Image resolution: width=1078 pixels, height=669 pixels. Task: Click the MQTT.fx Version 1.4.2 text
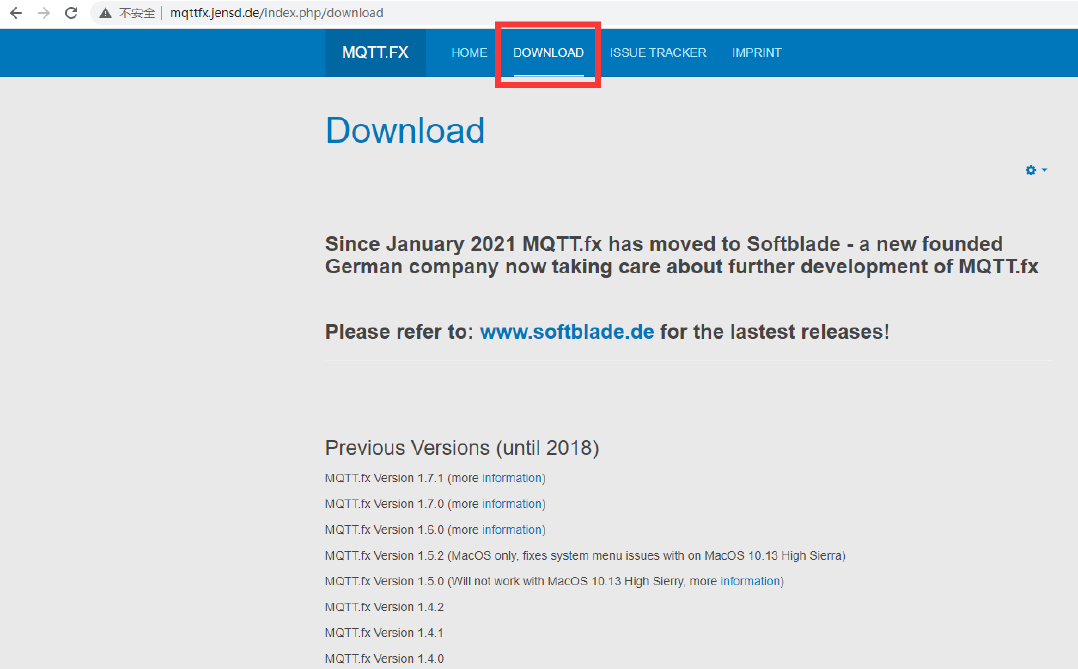tap(384, 607)
